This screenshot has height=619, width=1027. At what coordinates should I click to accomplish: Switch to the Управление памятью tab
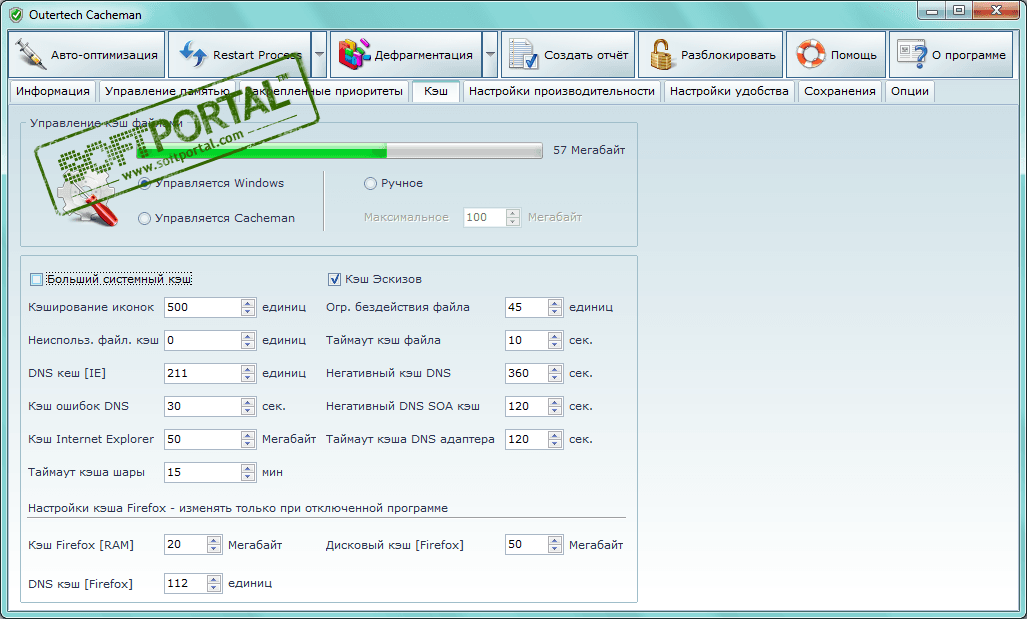[167, 91]
